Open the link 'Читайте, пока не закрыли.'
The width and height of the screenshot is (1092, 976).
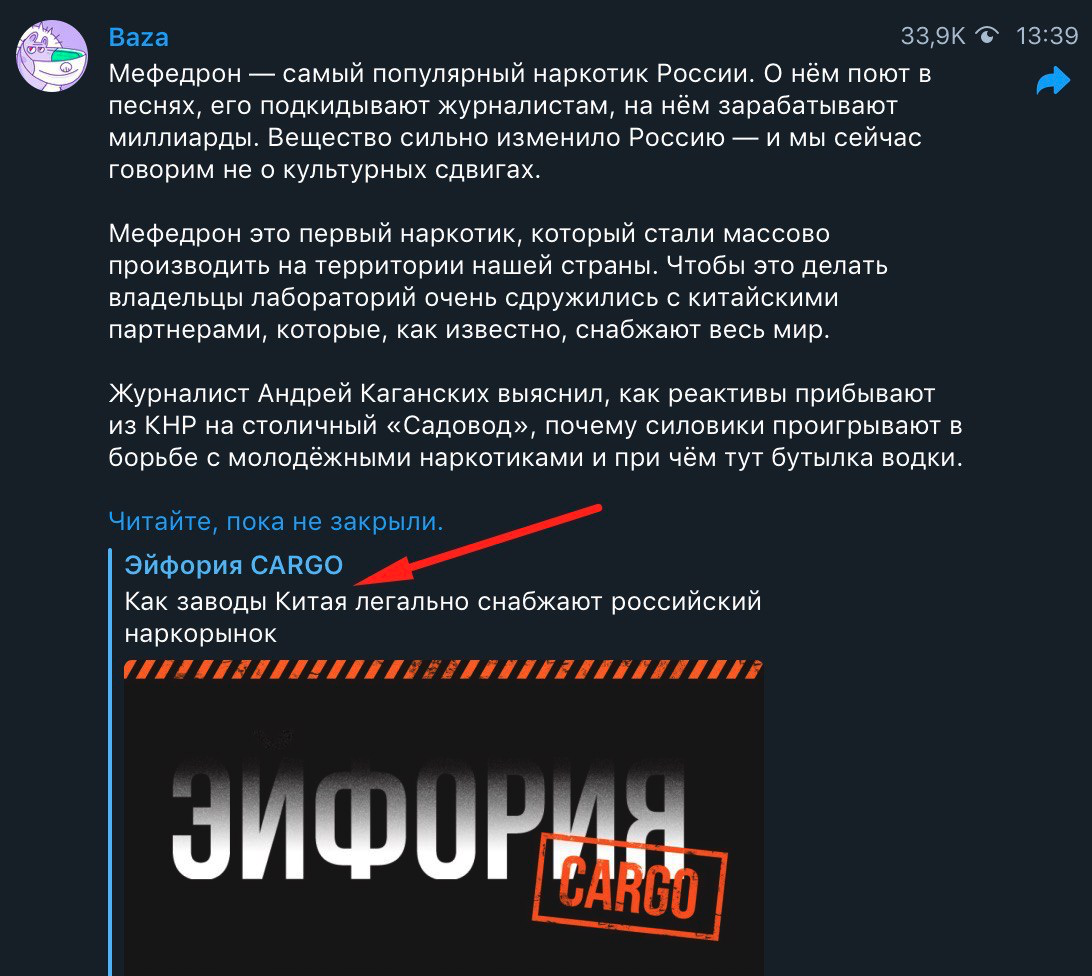[276, 521]
